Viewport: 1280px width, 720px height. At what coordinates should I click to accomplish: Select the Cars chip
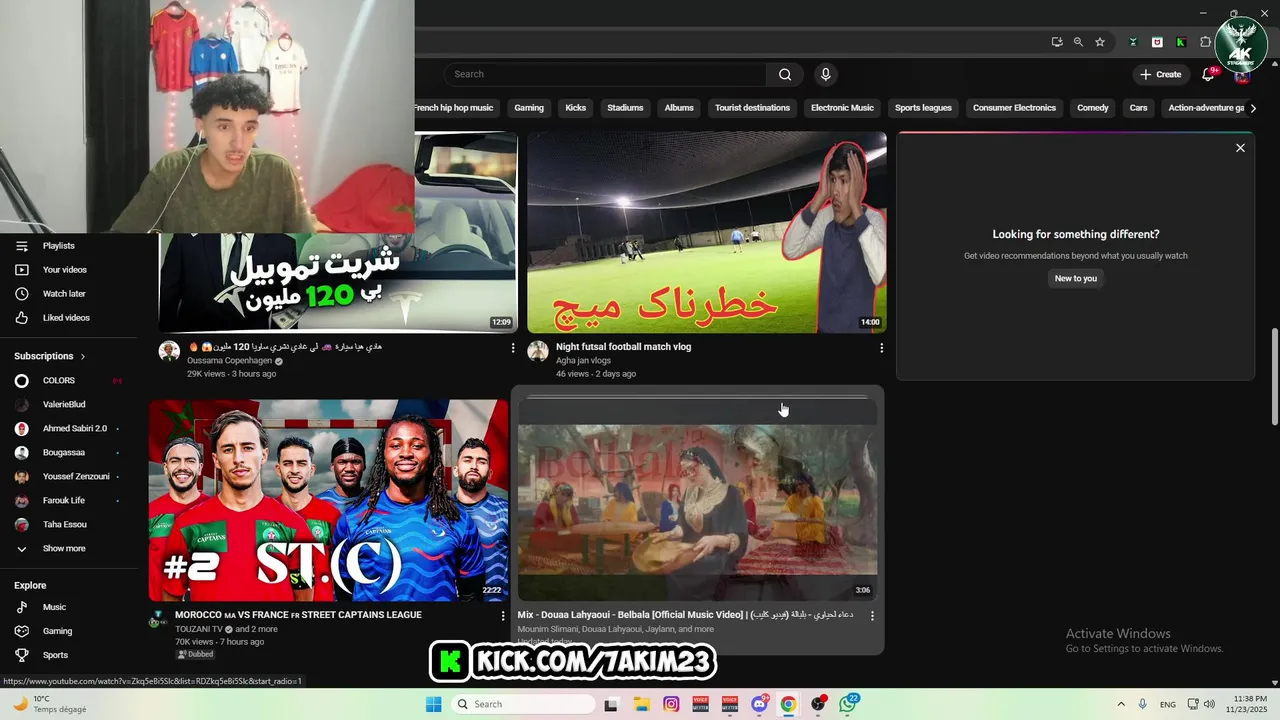point(1138,108)
